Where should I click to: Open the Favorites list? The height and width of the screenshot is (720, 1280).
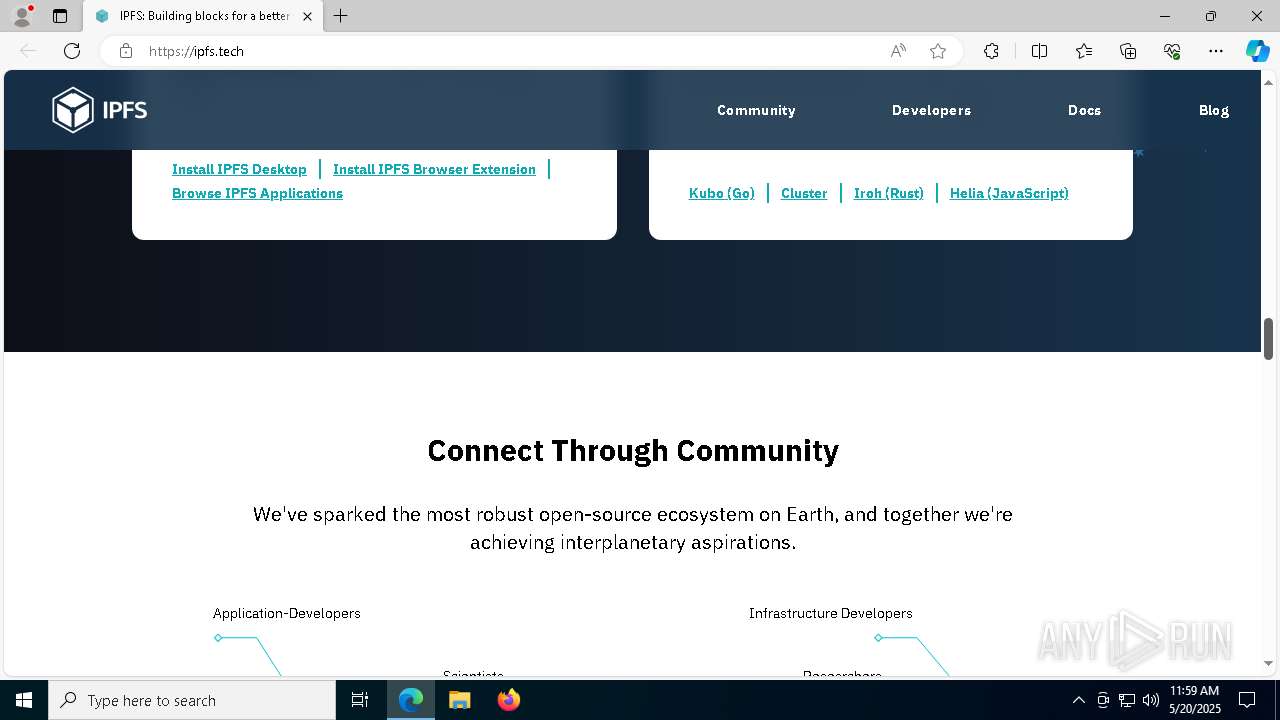click(1084, 51)
